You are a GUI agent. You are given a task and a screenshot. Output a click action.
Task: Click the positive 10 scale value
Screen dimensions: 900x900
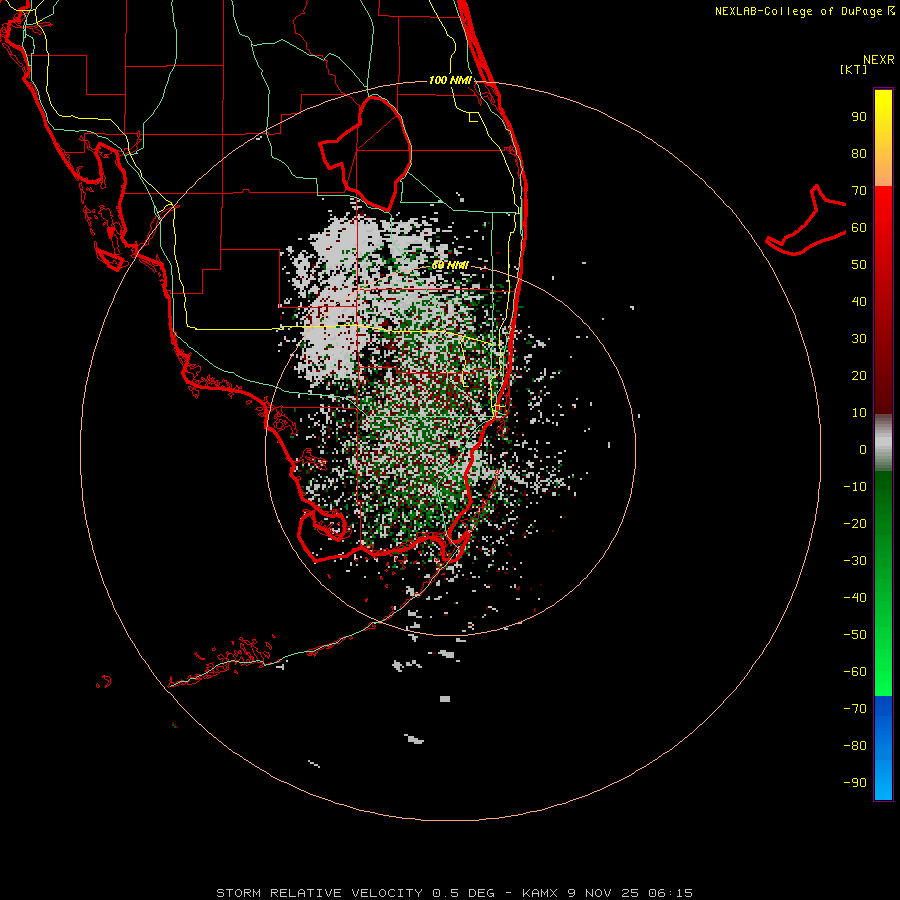click(x=859, y=413)
